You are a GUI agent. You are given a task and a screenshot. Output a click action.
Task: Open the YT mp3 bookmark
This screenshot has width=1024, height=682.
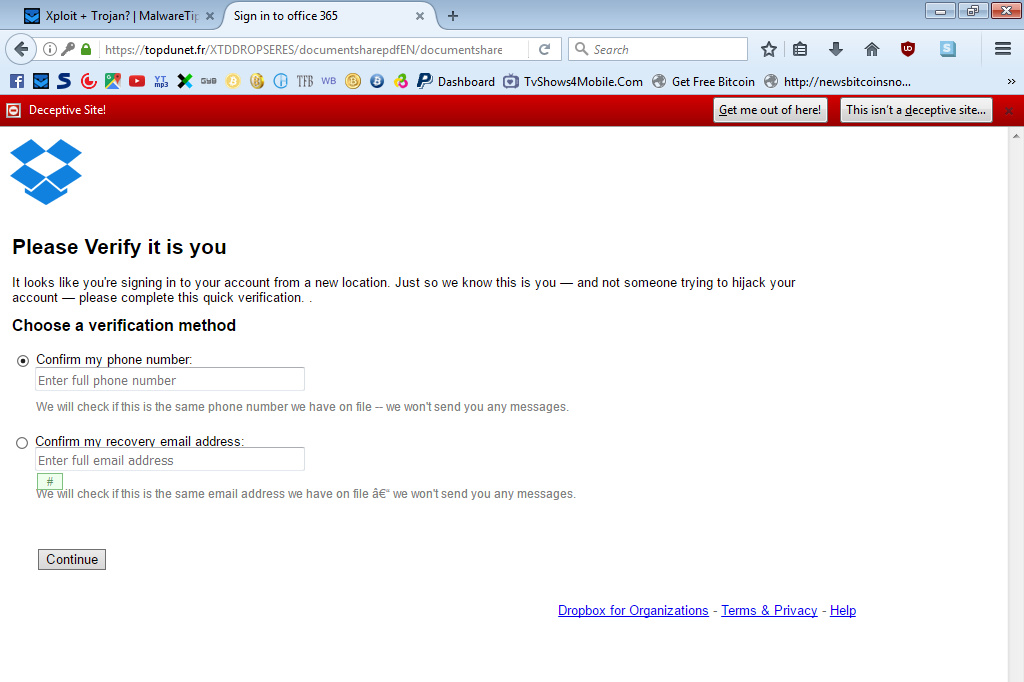click(x=161, y=81)
